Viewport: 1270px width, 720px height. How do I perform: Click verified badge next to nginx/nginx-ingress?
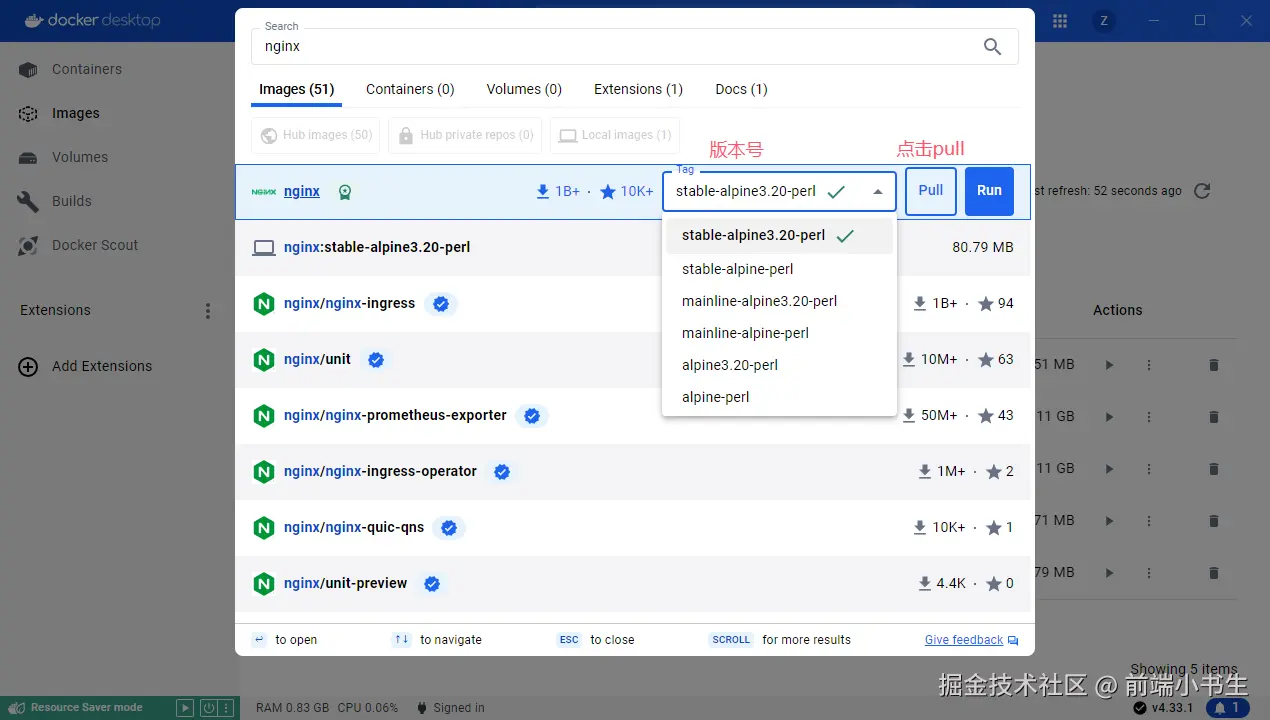pos(441,304)
